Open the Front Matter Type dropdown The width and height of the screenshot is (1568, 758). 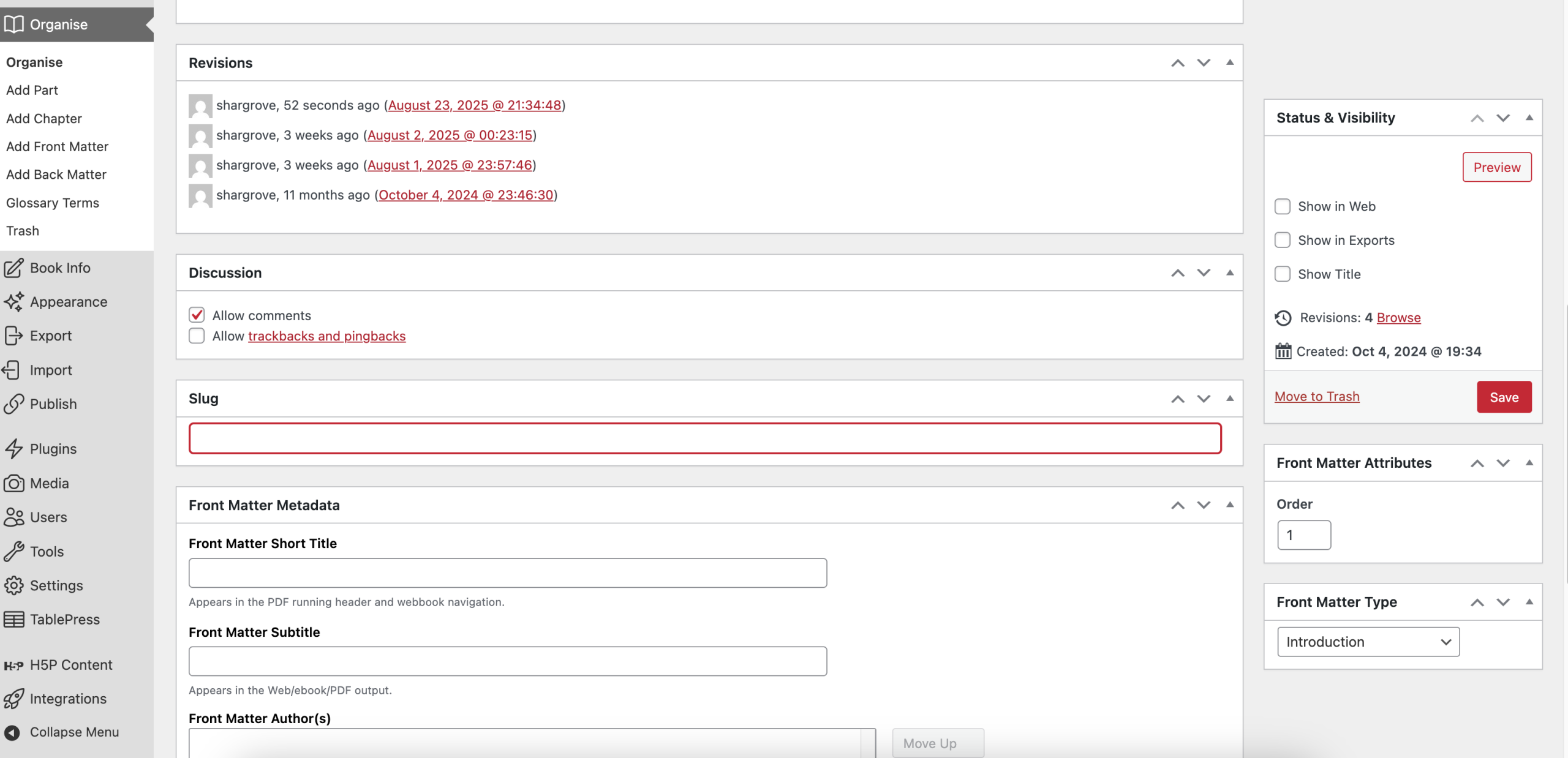click(1368, 642)
